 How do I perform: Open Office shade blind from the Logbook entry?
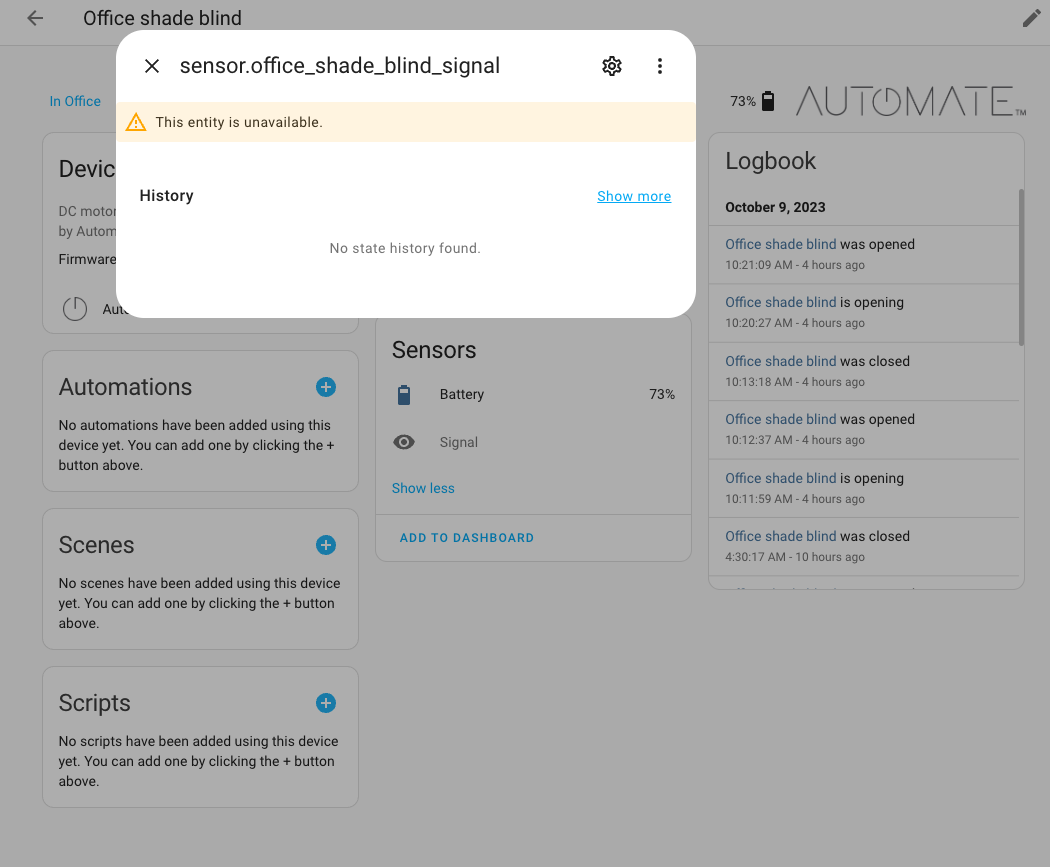pyautogui.click(x=780, y=243)
